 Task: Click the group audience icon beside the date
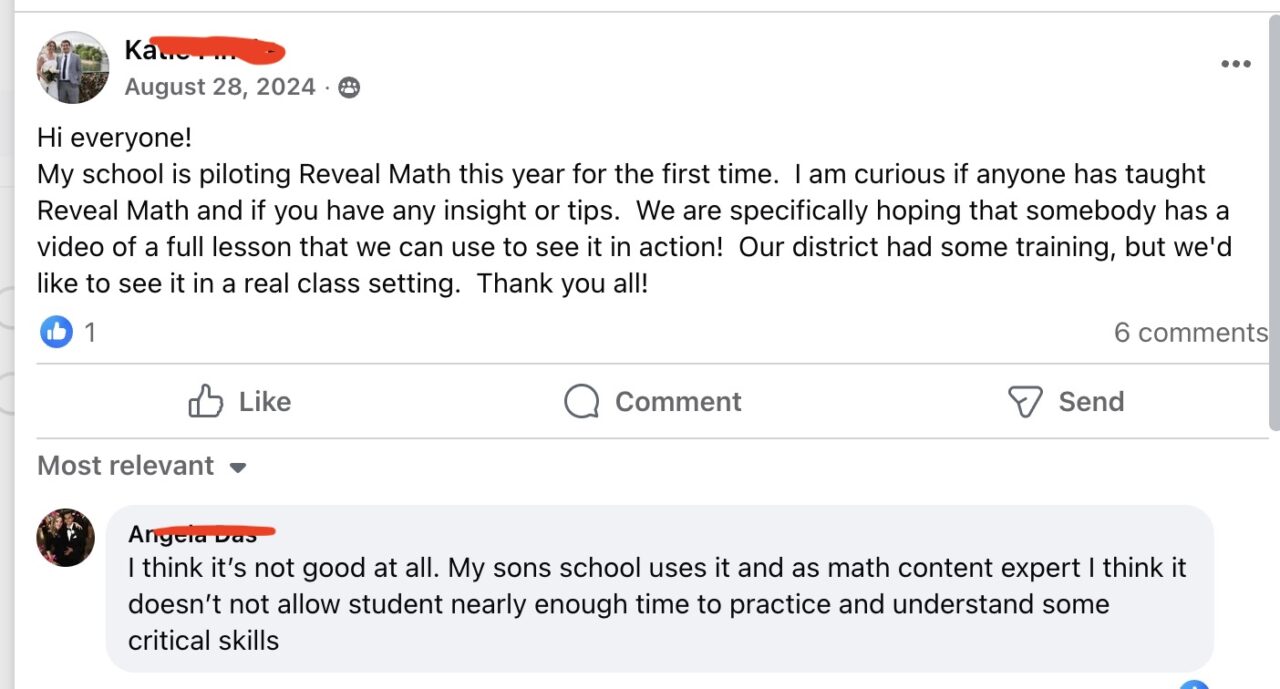pos(349,88)
